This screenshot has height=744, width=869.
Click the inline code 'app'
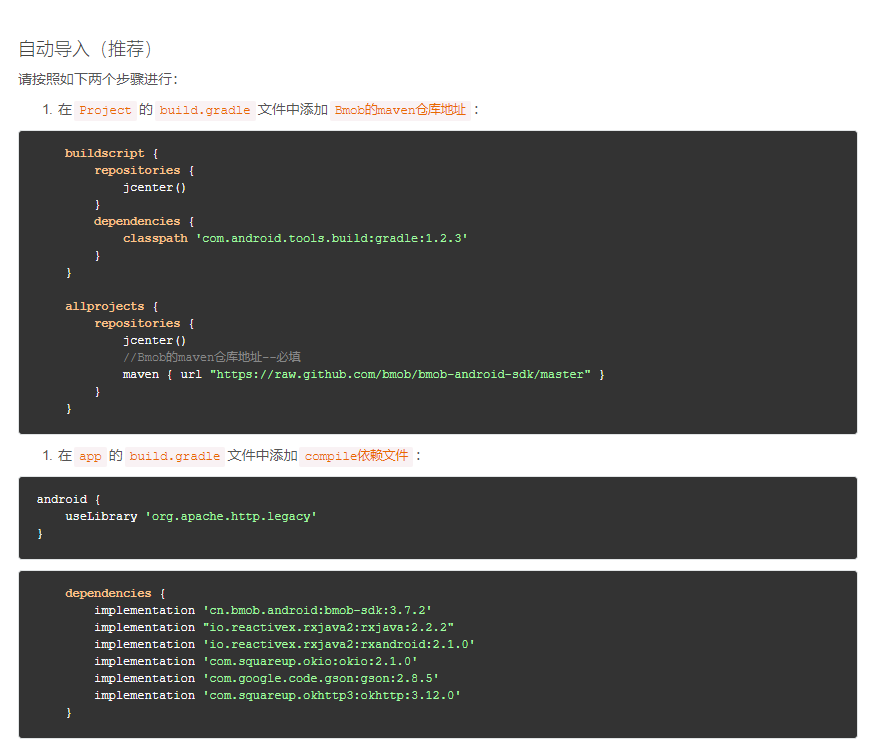[x=90, y=456]
